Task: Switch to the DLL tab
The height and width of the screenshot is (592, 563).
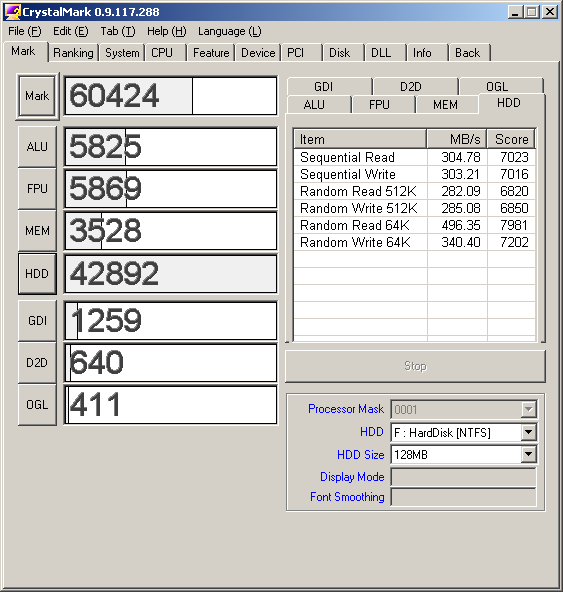Action: 386,53
